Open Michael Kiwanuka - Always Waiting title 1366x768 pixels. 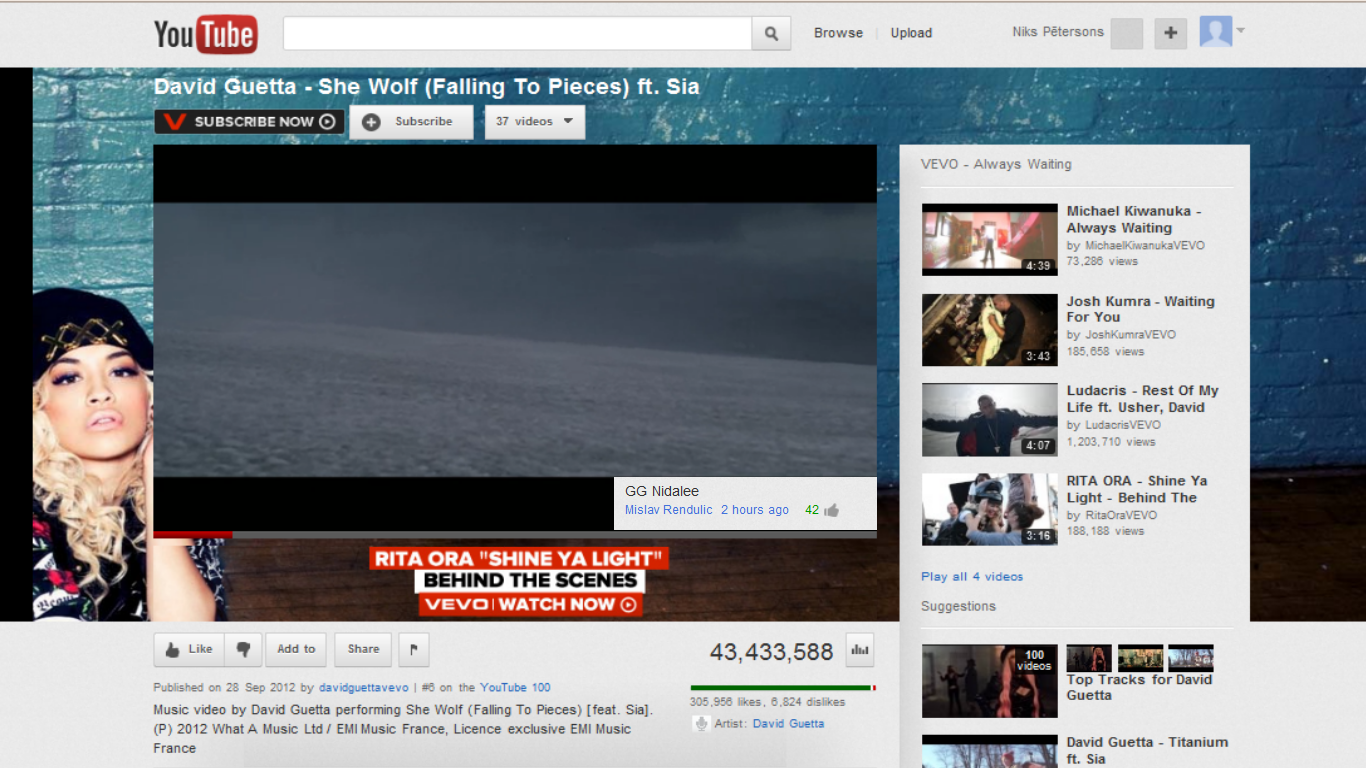pyautogui.click(x=1134, y=219)
